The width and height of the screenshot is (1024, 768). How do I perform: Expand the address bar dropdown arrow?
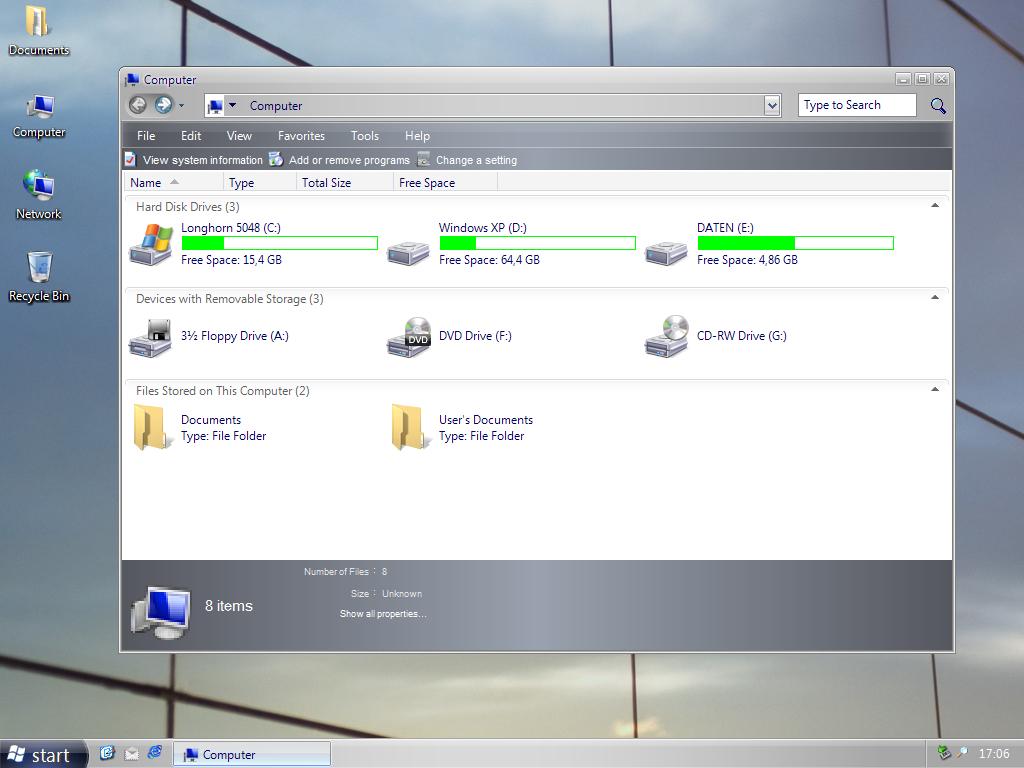coord(772,106)
